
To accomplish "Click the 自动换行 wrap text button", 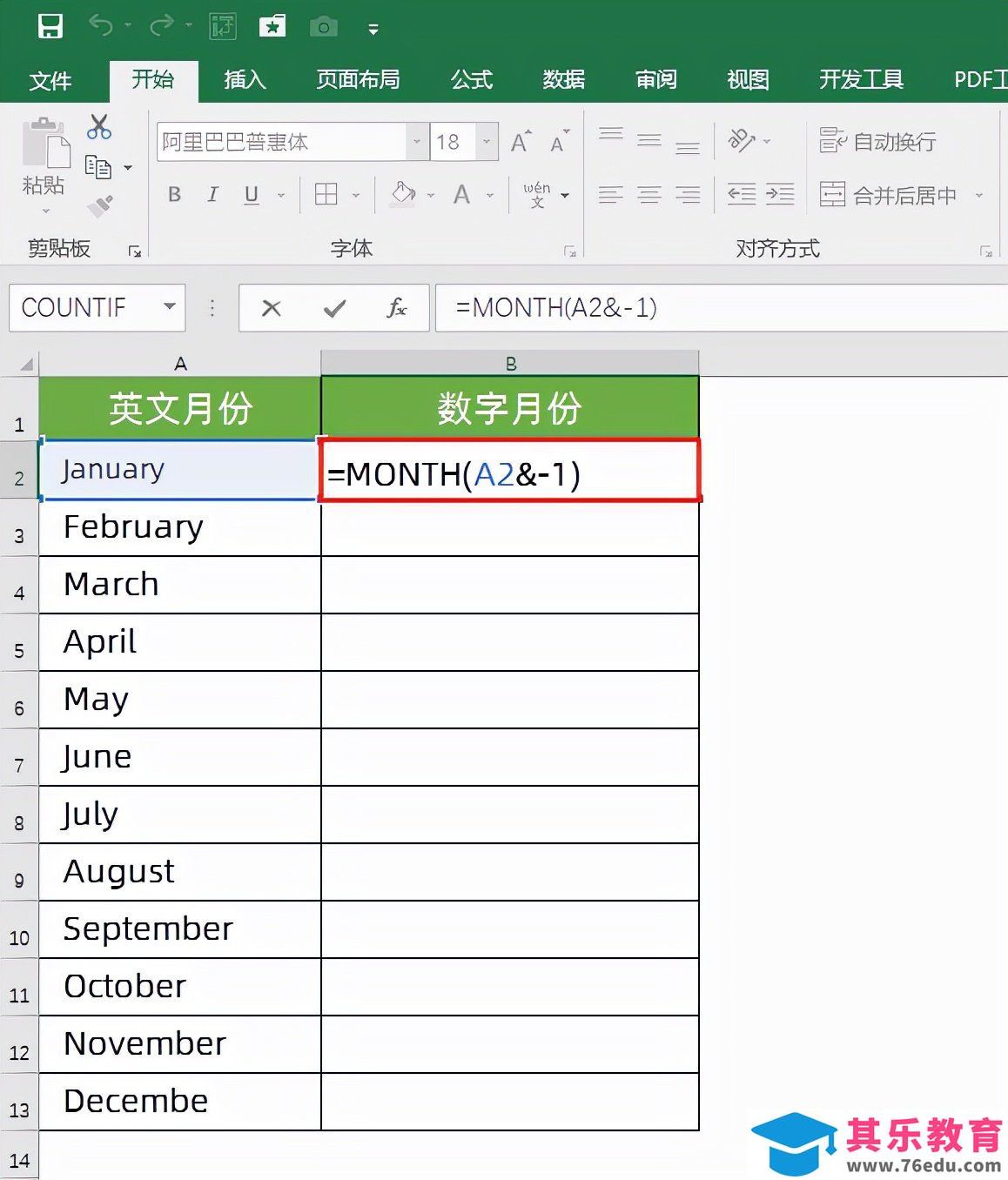I will [877, 141].
